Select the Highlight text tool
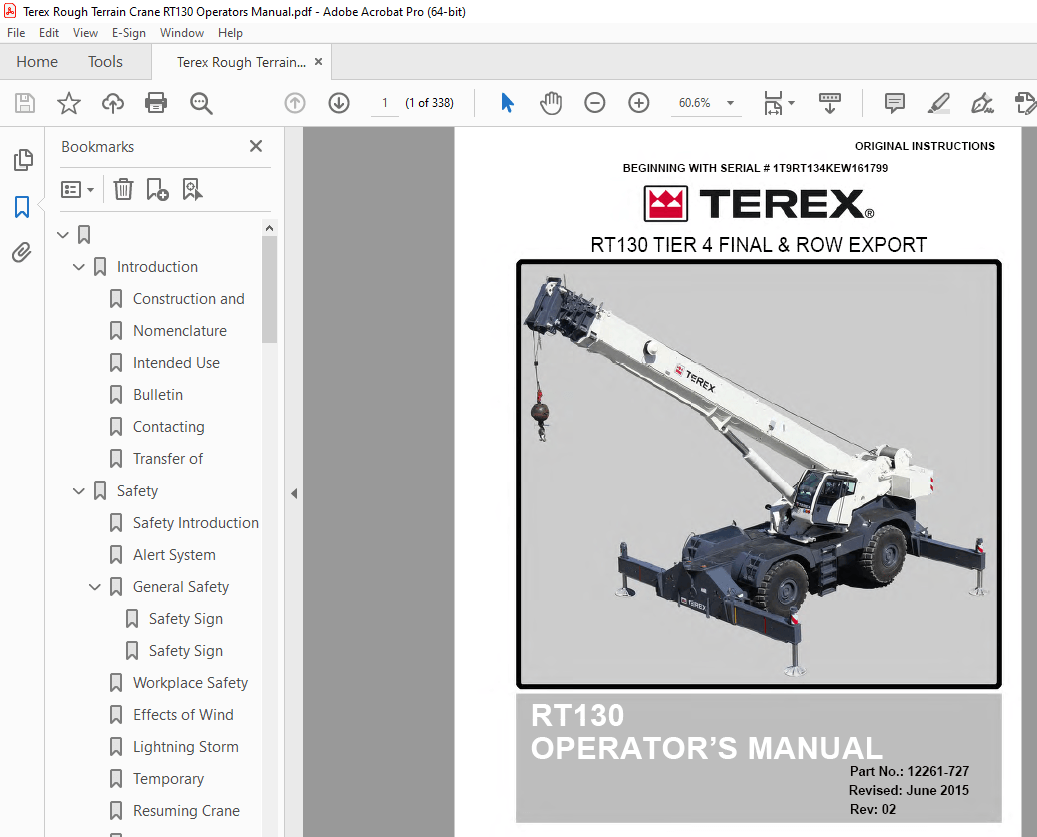The image size is (1037, 837). pyautogui.click(x=937, y=103)
